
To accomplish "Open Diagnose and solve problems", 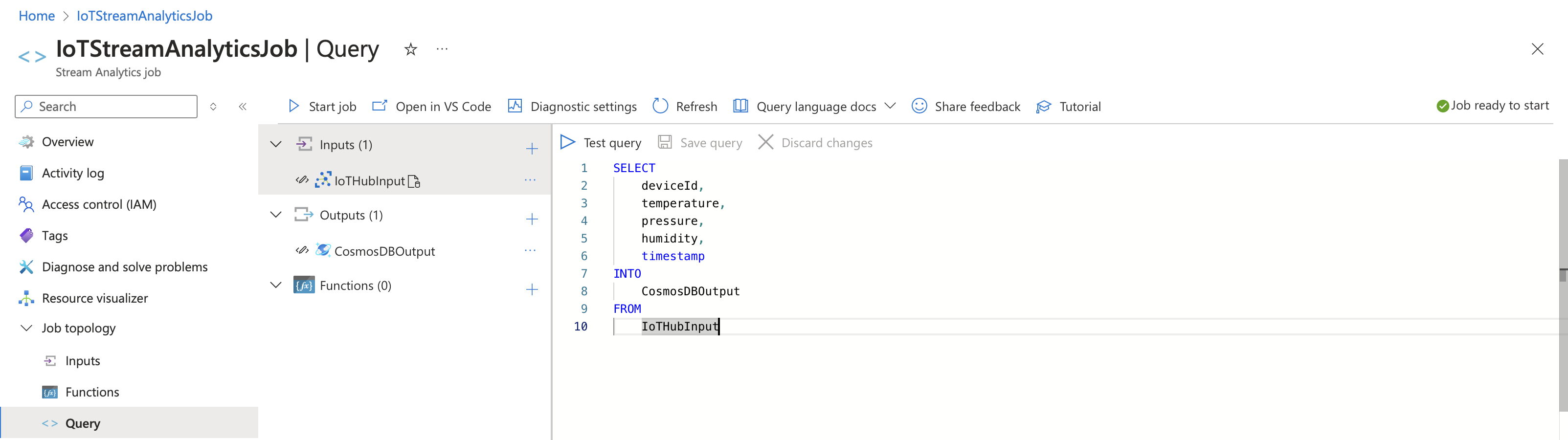I will 125,266.
